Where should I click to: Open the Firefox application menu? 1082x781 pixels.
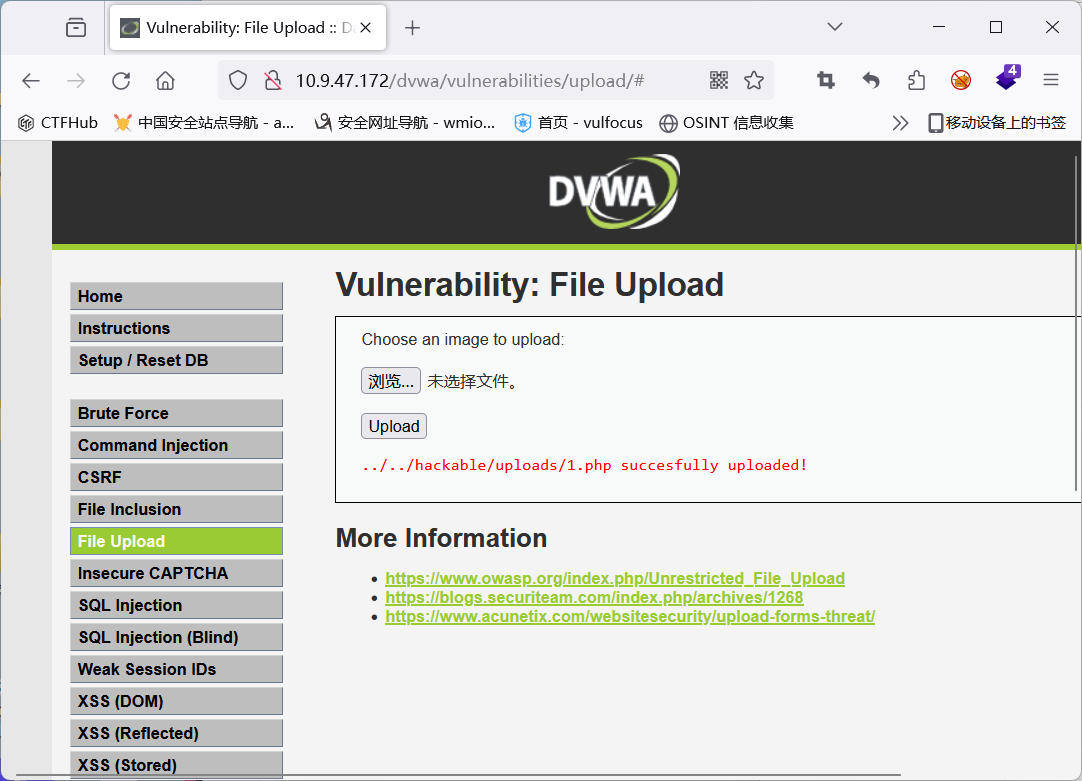(1051, 80)
